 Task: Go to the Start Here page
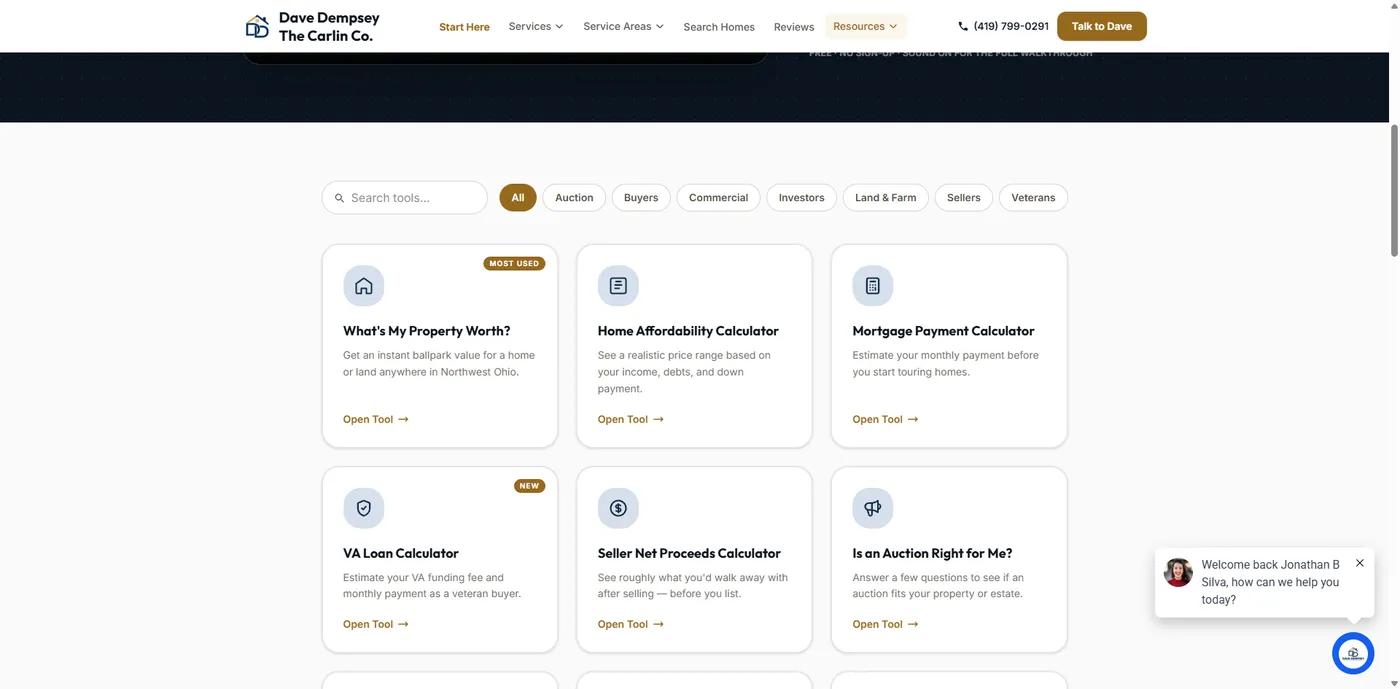click(464, 27)
